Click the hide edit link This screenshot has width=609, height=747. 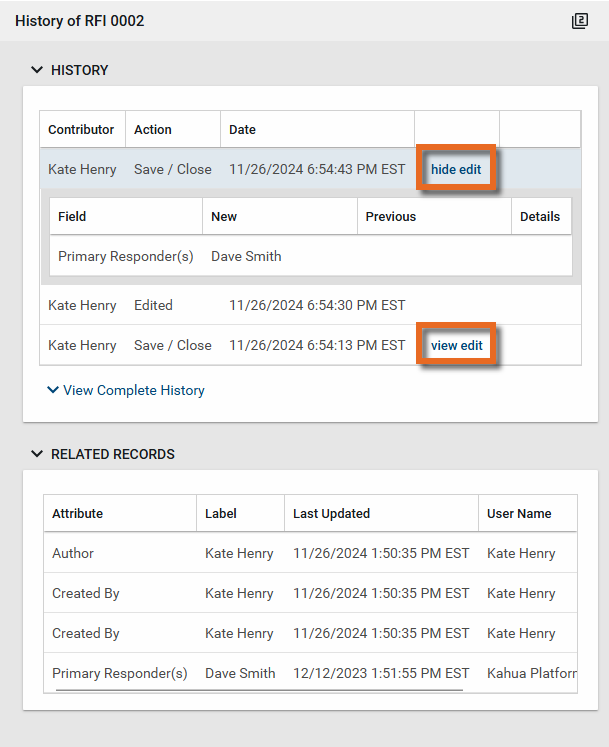pos(456,170)
